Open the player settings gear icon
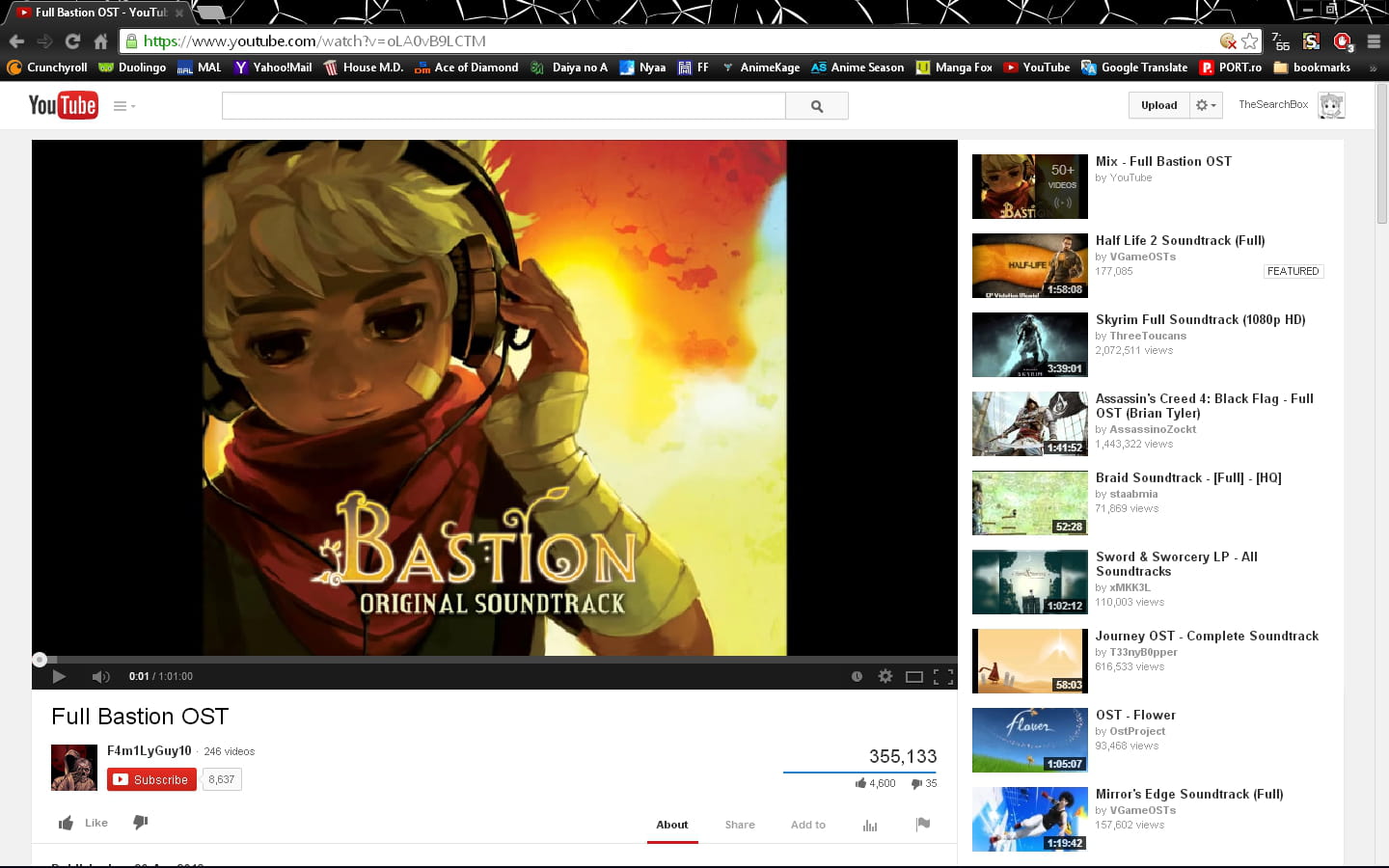 (885, 676)
